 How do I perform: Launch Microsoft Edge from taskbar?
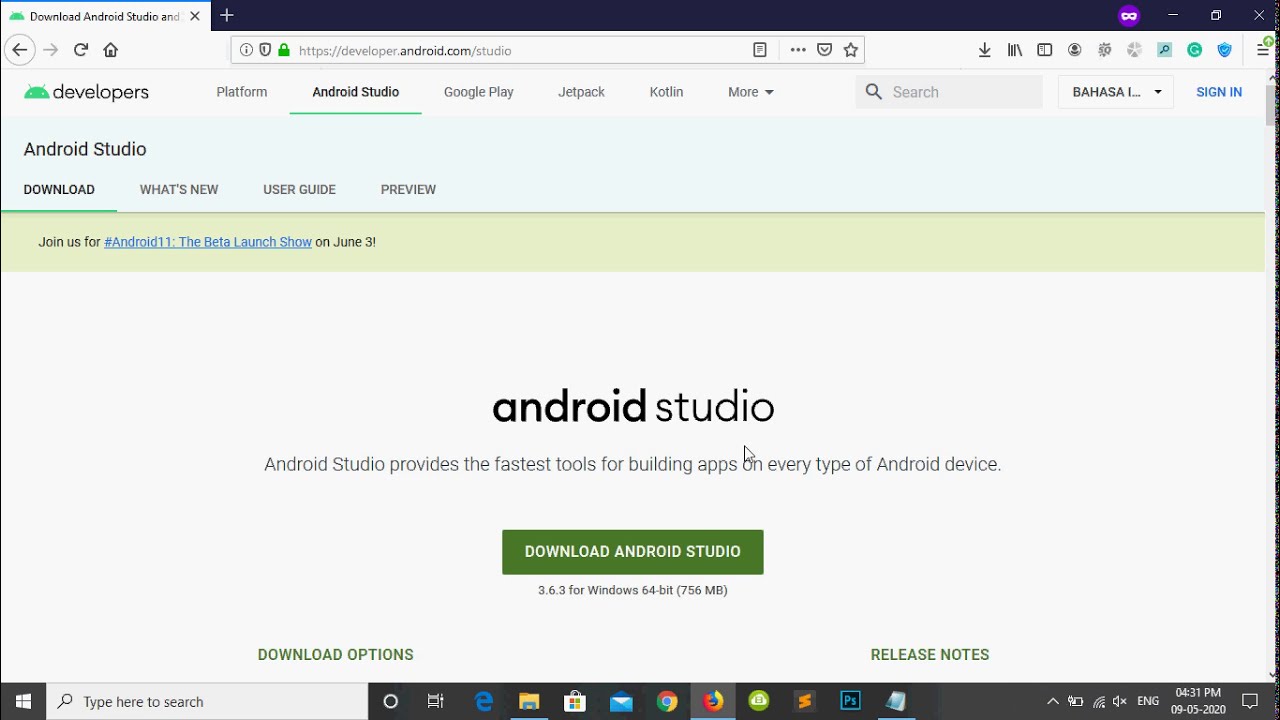click(x=483, y=701)
